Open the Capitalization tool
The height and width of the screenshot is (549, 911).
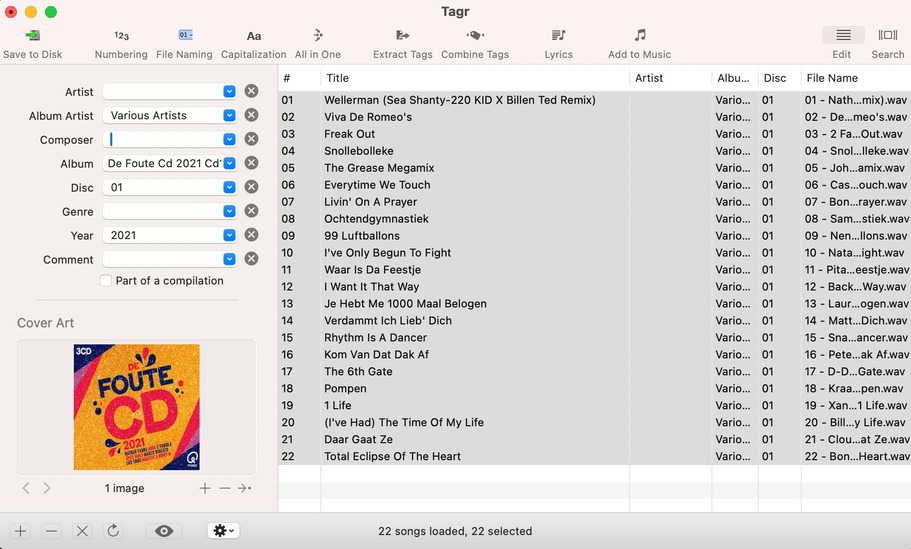(x=253, y=36)
